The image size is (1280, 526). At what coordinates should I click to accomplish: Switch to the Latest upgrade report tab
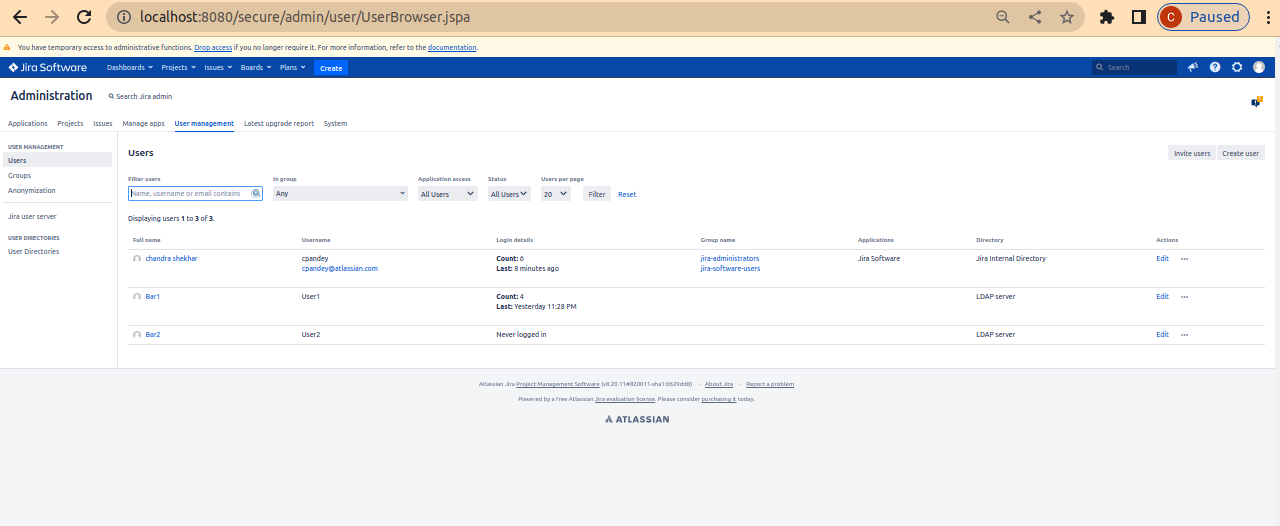pyautogui.click(x=279, y=124)
